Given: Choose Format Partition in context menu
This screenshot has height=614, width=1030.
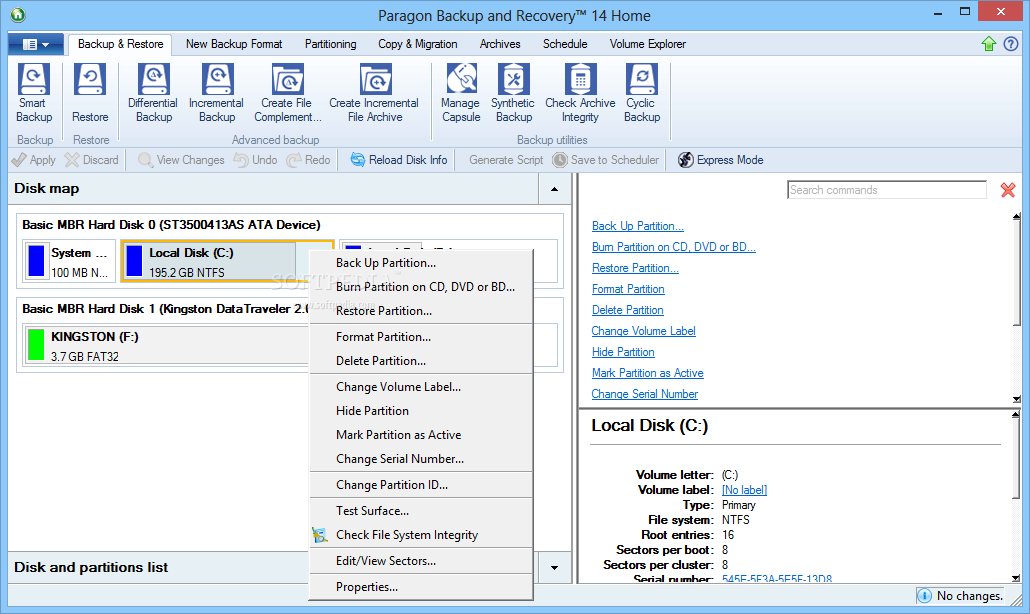Looking at the screenshot, I should 421,337.
